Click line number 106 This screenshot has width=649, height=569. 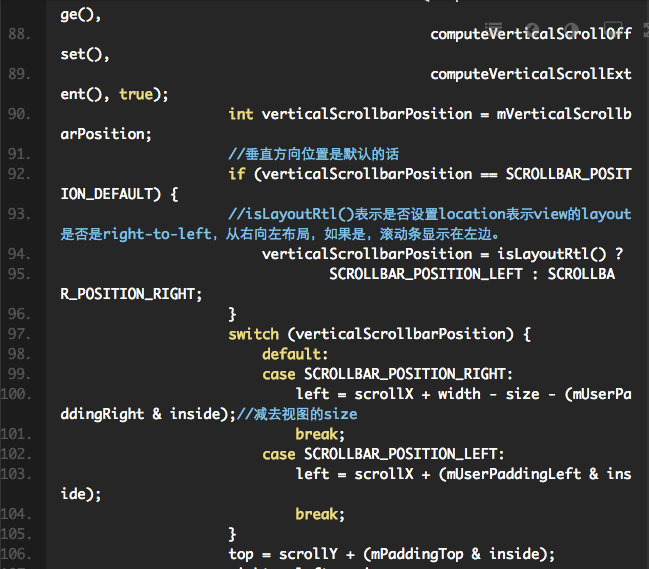(x=16, y=553)
